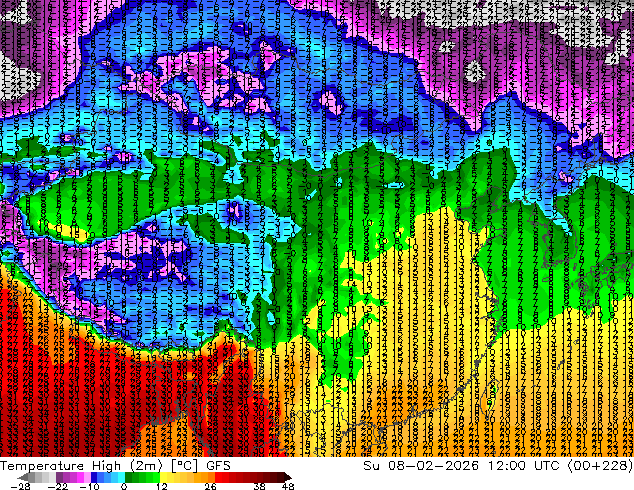
Task: Click the '0' legend label
Action: coord(124,486)
